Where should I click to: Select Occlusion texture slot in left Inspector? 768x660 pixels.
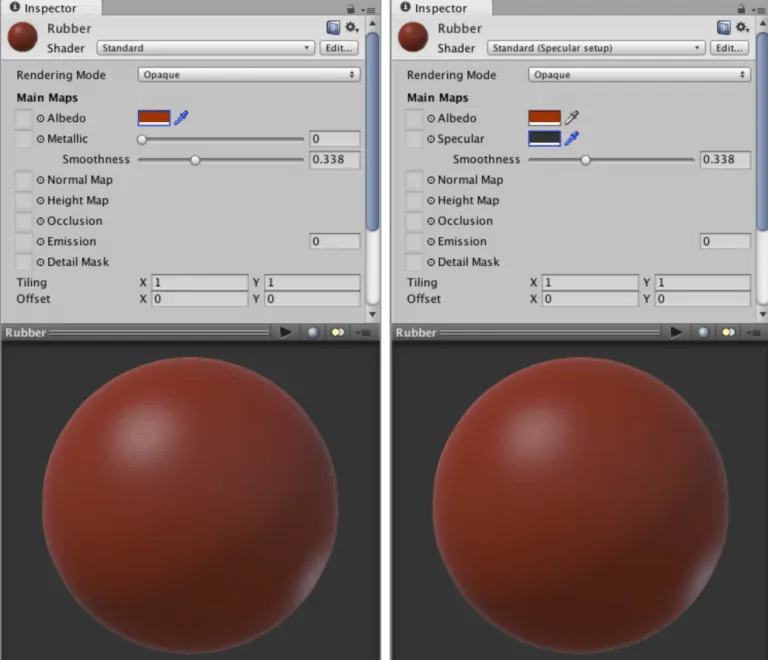[x=23, y=221]
